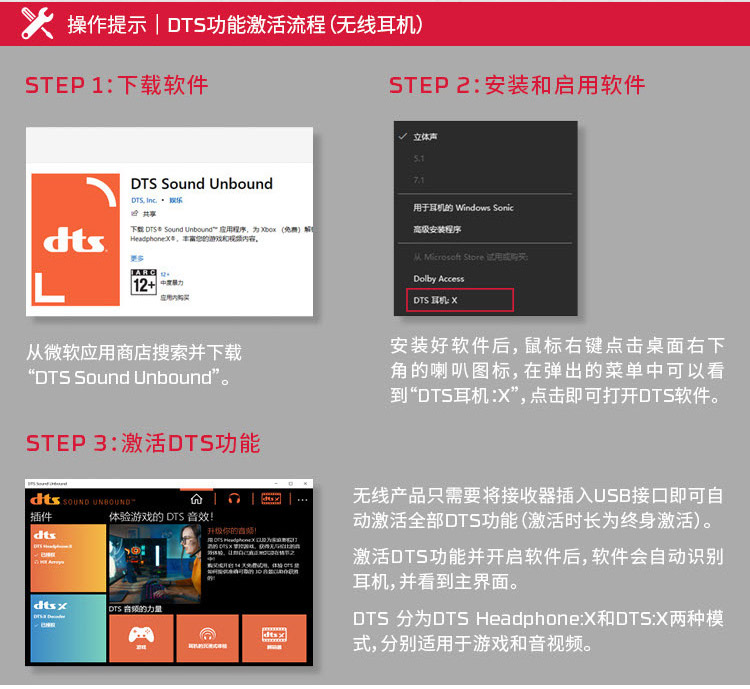Click the 更多 link in Store description
The height and width of the screenshot is (689, 750).
[137, 258]
